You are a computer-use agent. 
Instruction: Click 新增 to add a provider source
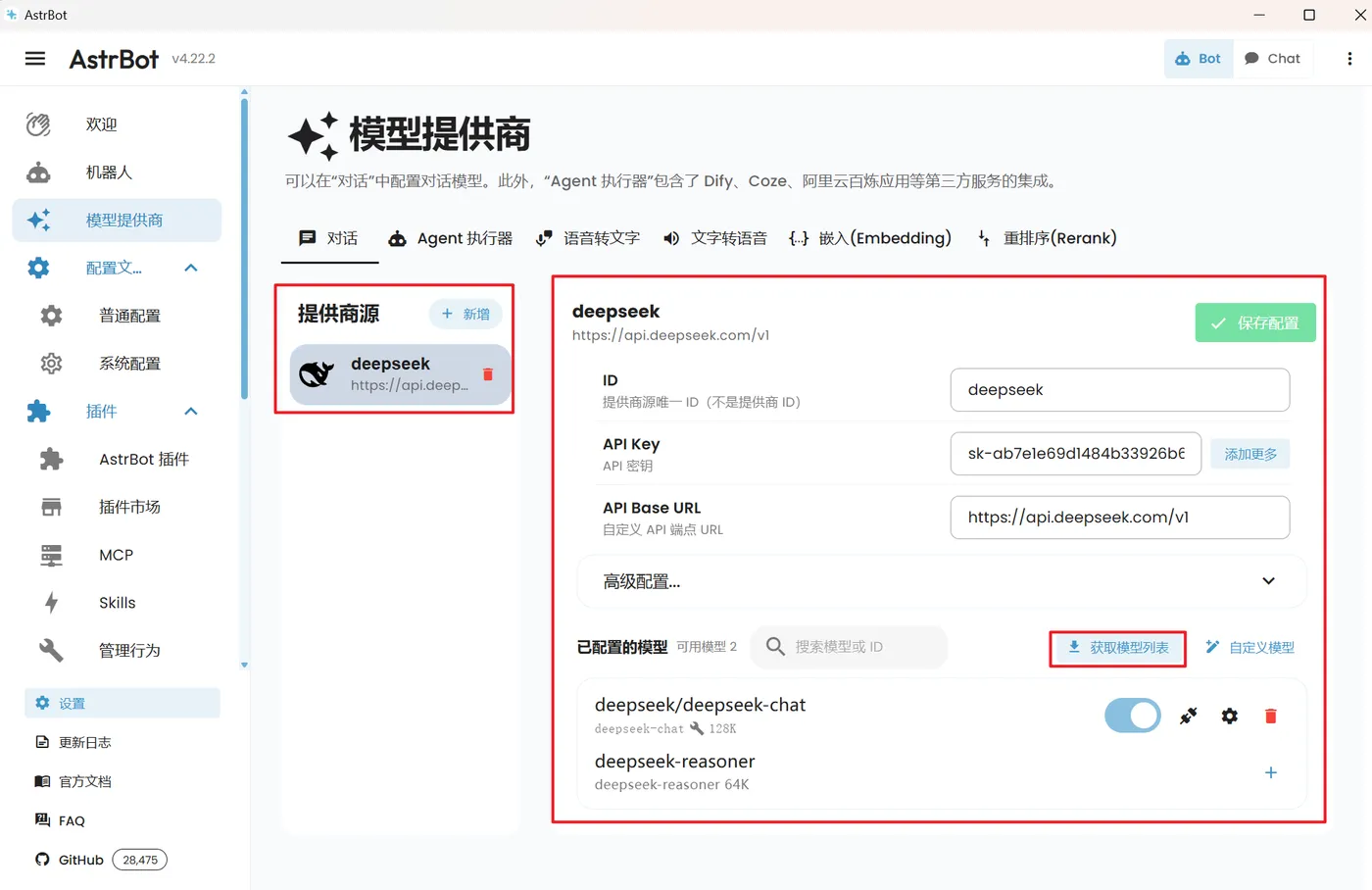[x=465, y=314]
